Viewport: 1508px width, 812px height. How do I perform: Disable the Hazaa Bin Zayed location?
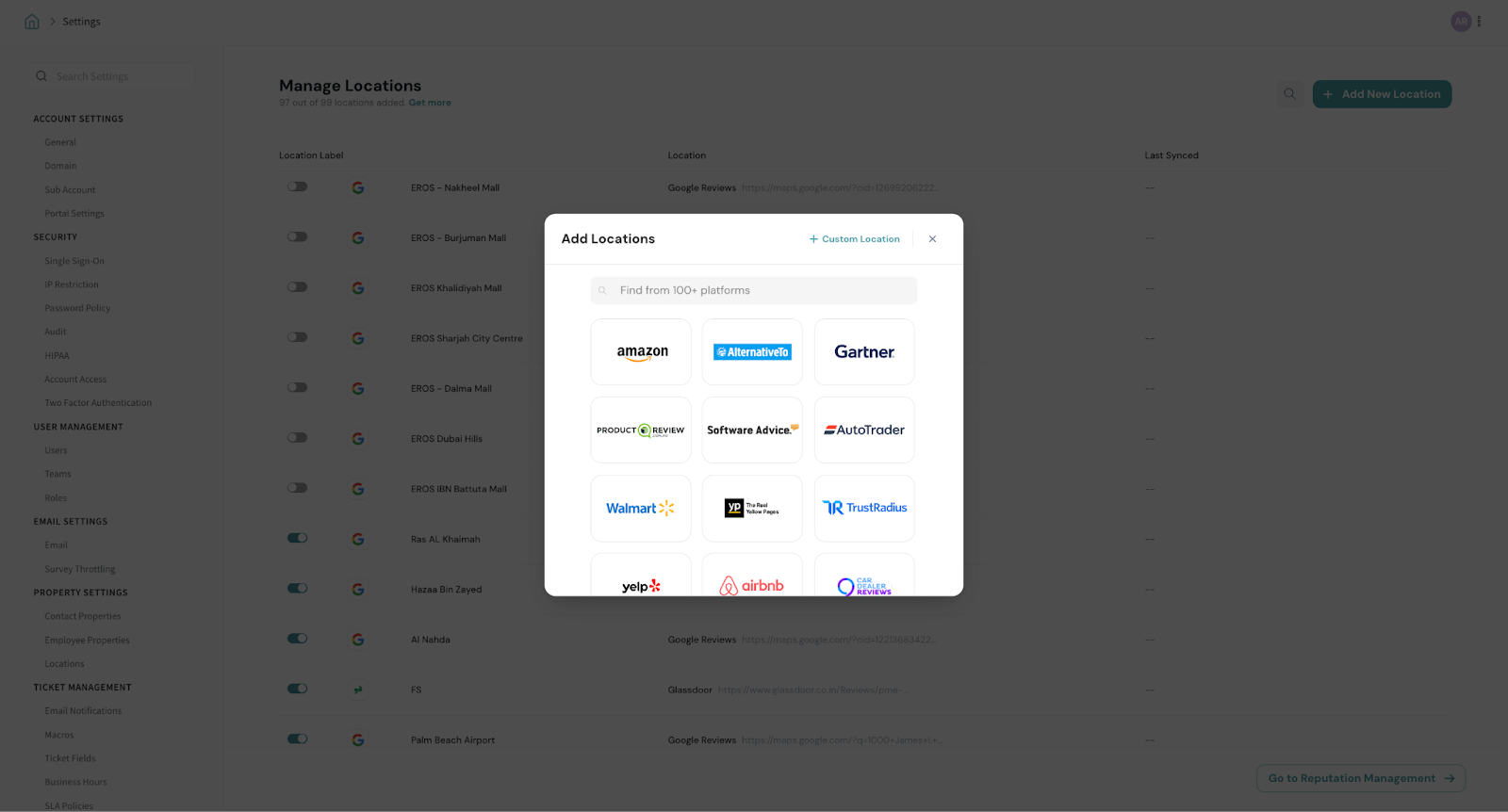coord(298,588)
